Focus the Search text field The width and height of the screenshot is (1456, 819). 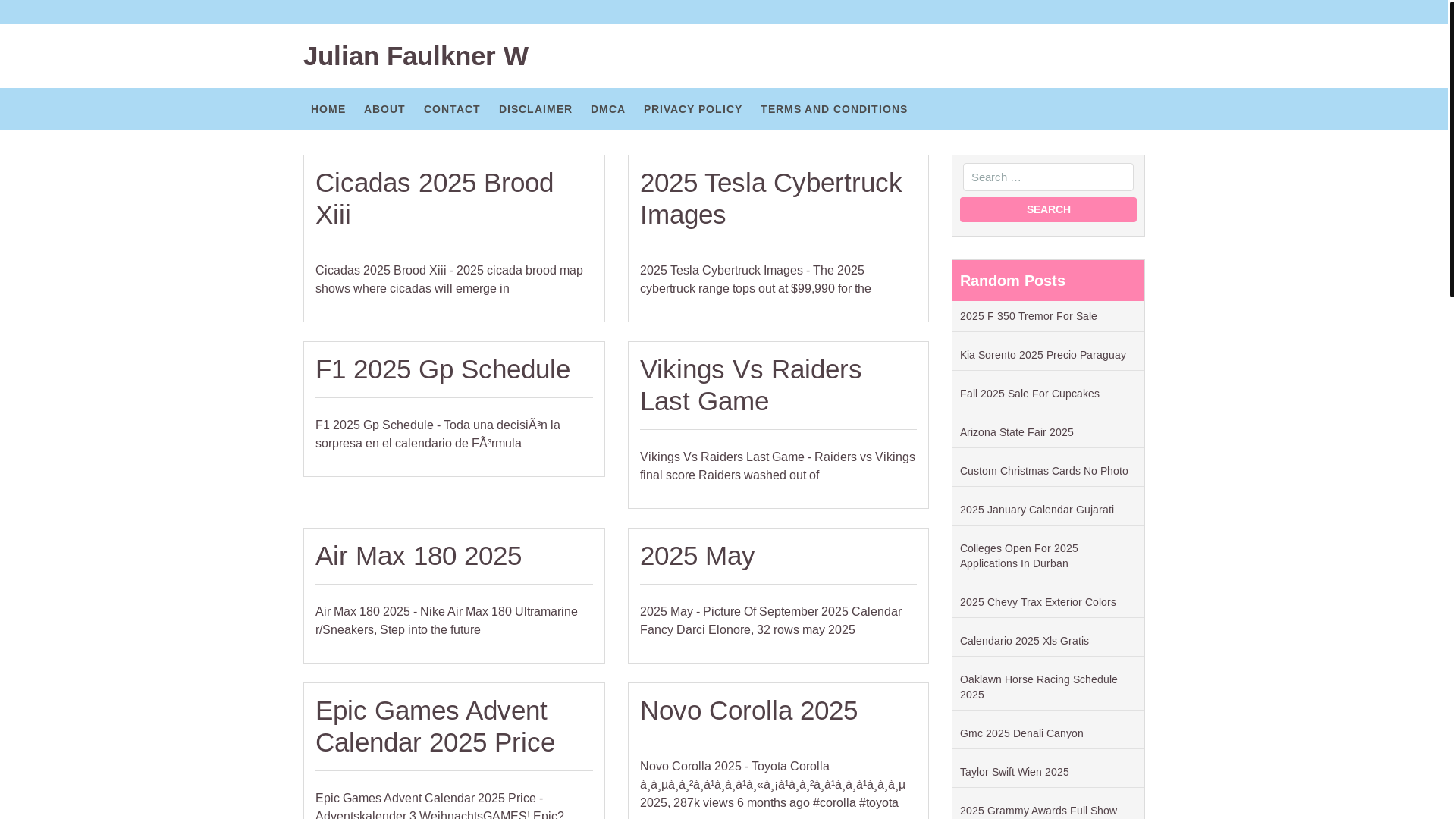[1048, 177]
